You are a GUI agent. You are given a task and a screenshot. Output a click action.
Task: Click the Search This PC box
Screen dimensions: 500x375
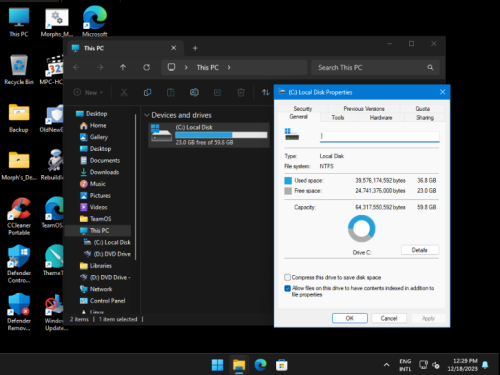(375, 67)
